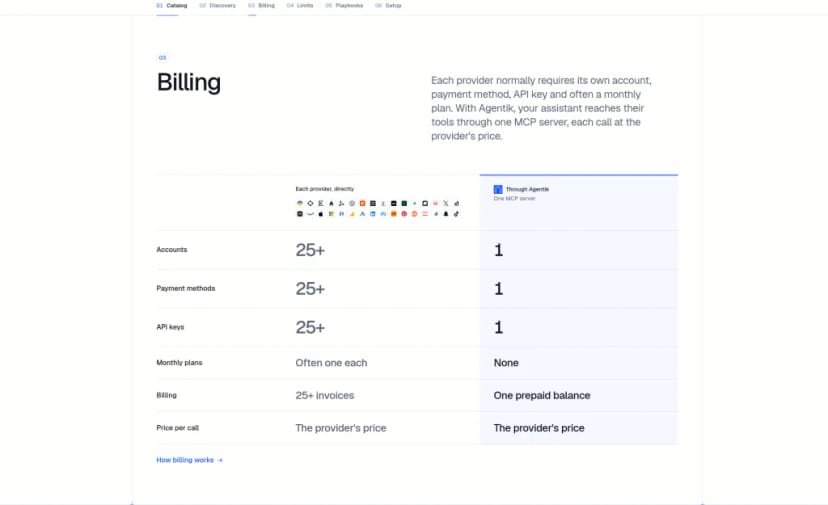Click the diamond outline provider icon
828x505 pixels.
310,203
